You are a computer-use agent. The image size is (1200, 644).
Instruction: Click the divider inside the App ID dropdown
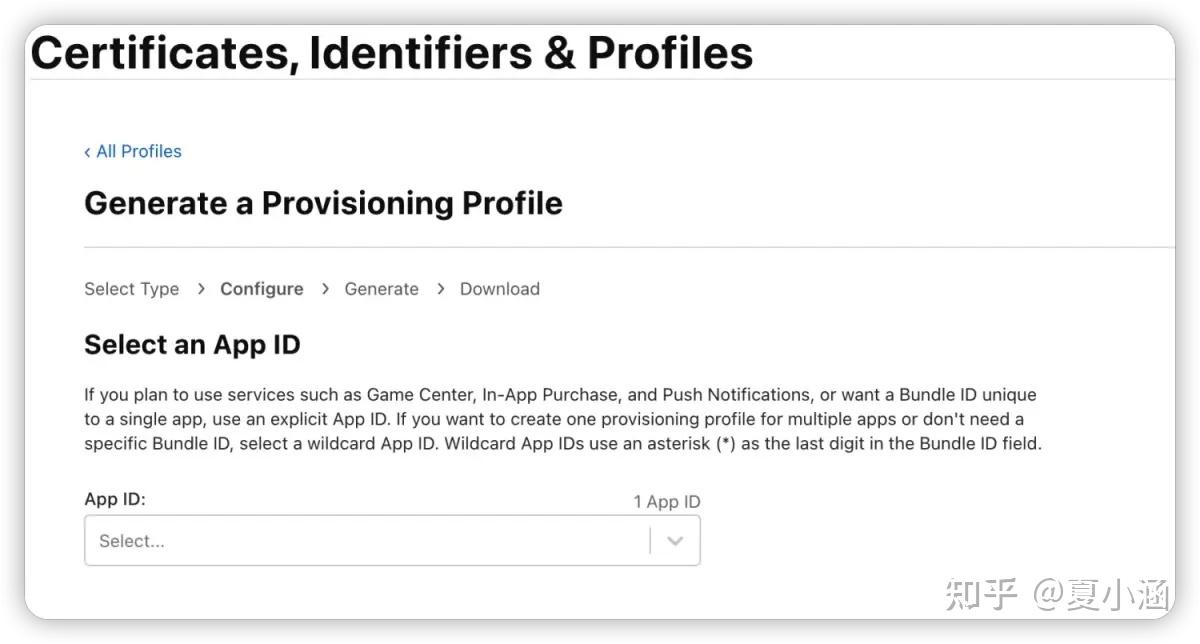coord(650,541)
